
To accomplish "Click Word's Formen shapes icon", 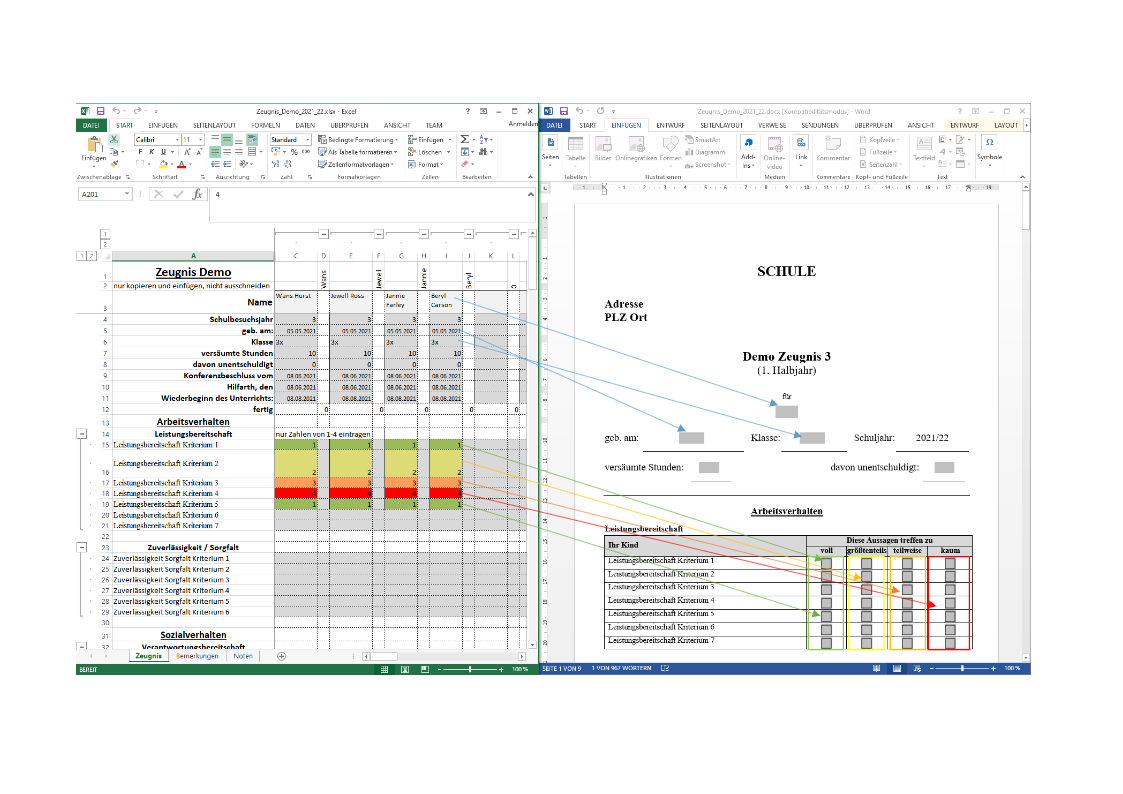I will tap(670, 145).
